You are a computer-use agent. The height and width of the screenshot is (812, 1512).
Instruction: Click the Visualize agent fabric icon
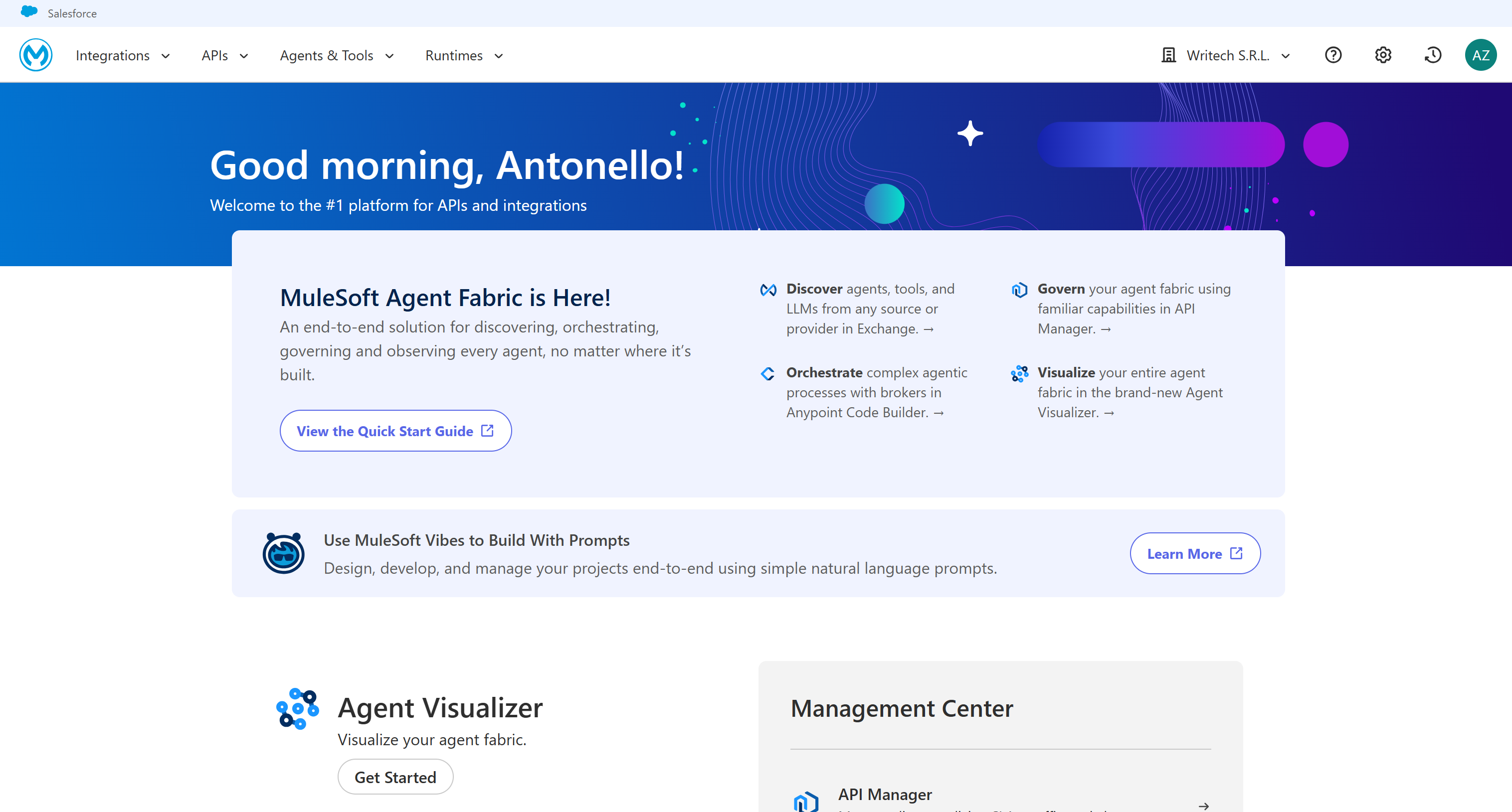pyautogui.click(x=1019, y=374)
